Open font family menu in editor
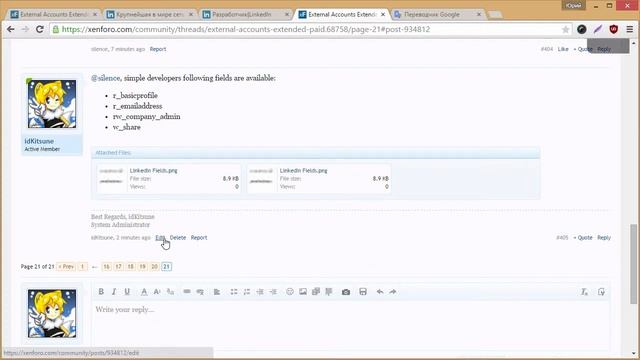 pyautogui.click(x=170, y=291)
